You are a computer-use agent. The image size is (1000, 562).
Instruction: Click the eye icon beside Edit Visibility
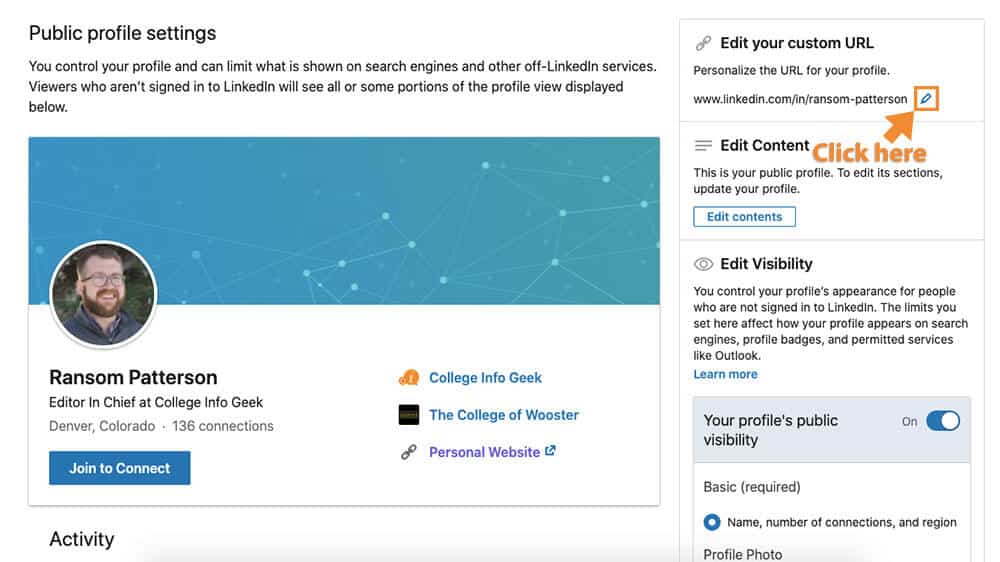click(703, 264)
